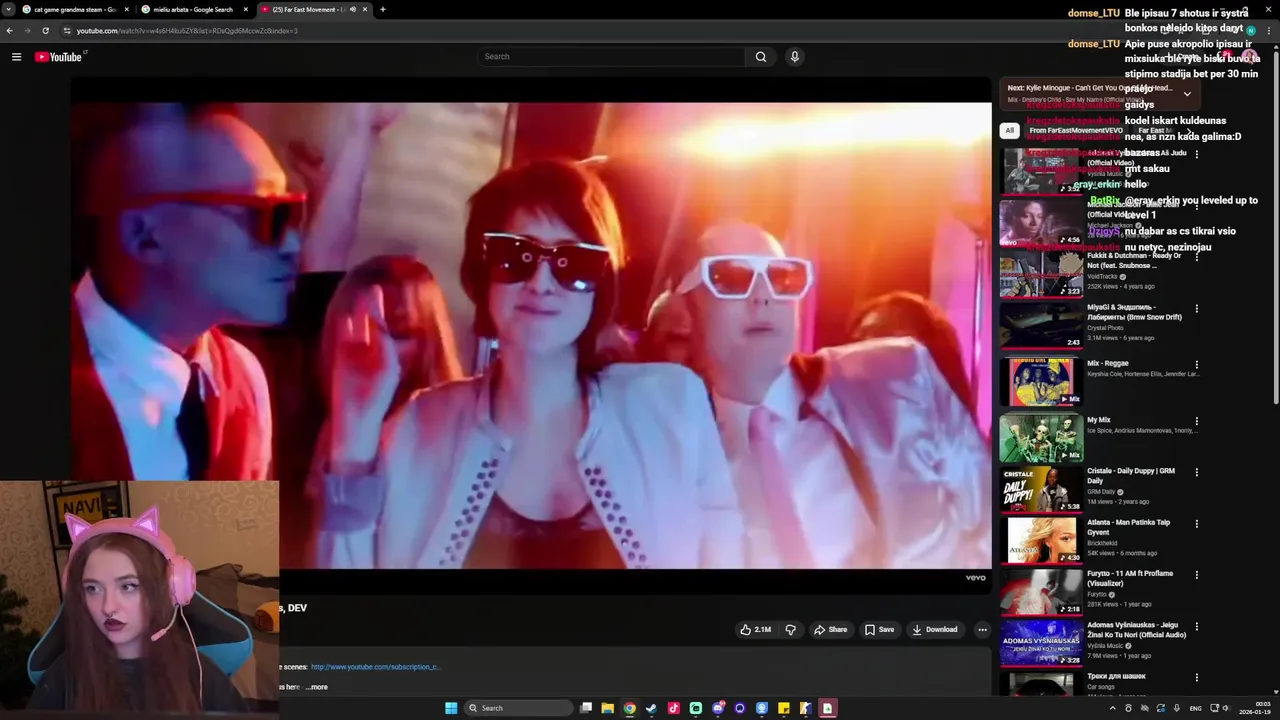Select the 'All' filter chip

[1009, 130]
